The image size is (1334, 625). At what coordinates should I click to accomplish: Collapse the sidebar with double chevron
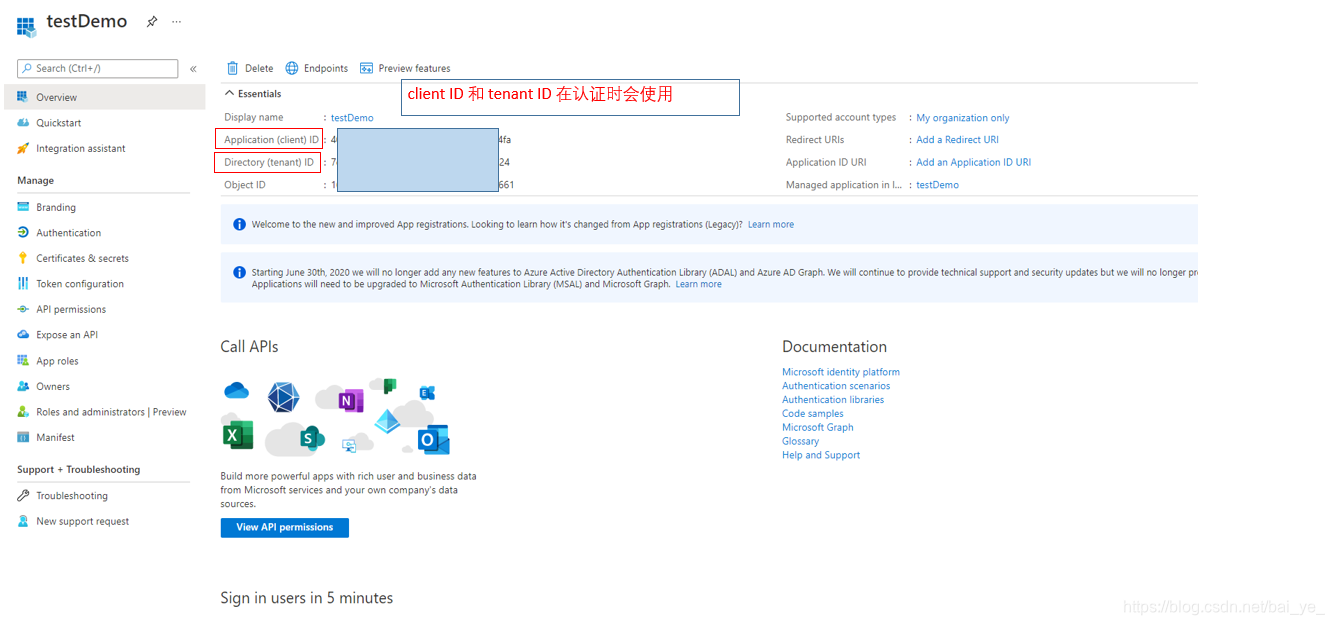(193, 69)
